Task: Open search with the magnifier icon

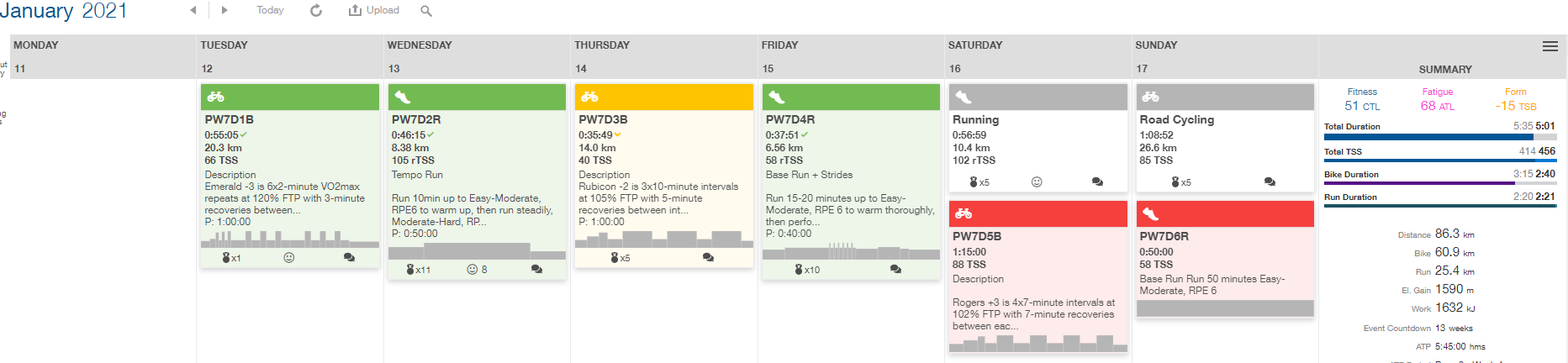Action: click(x=426, y=11)
